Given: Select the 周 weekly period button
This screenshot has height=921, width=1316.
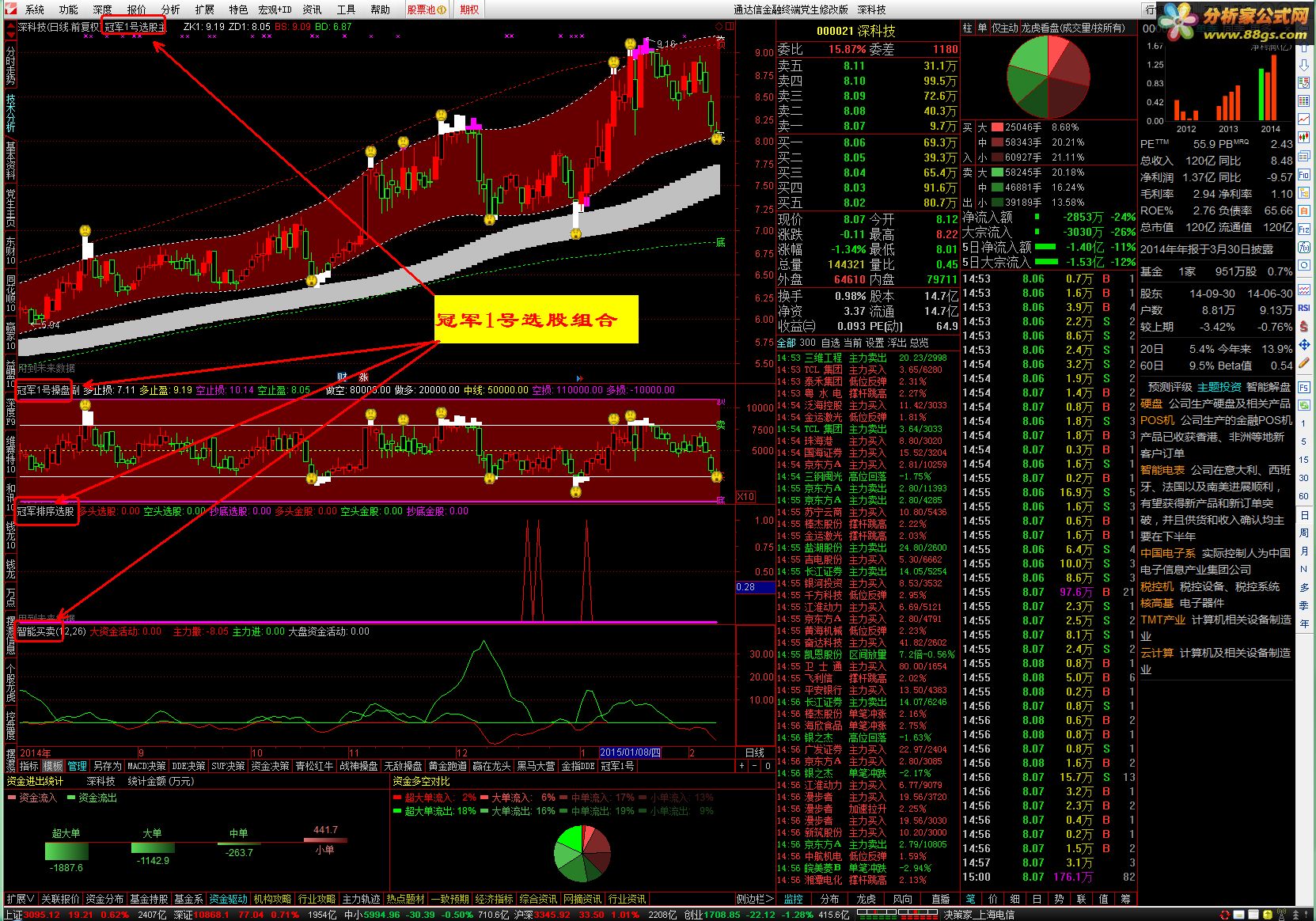Looking at the screenshot, I should 1304,533.
